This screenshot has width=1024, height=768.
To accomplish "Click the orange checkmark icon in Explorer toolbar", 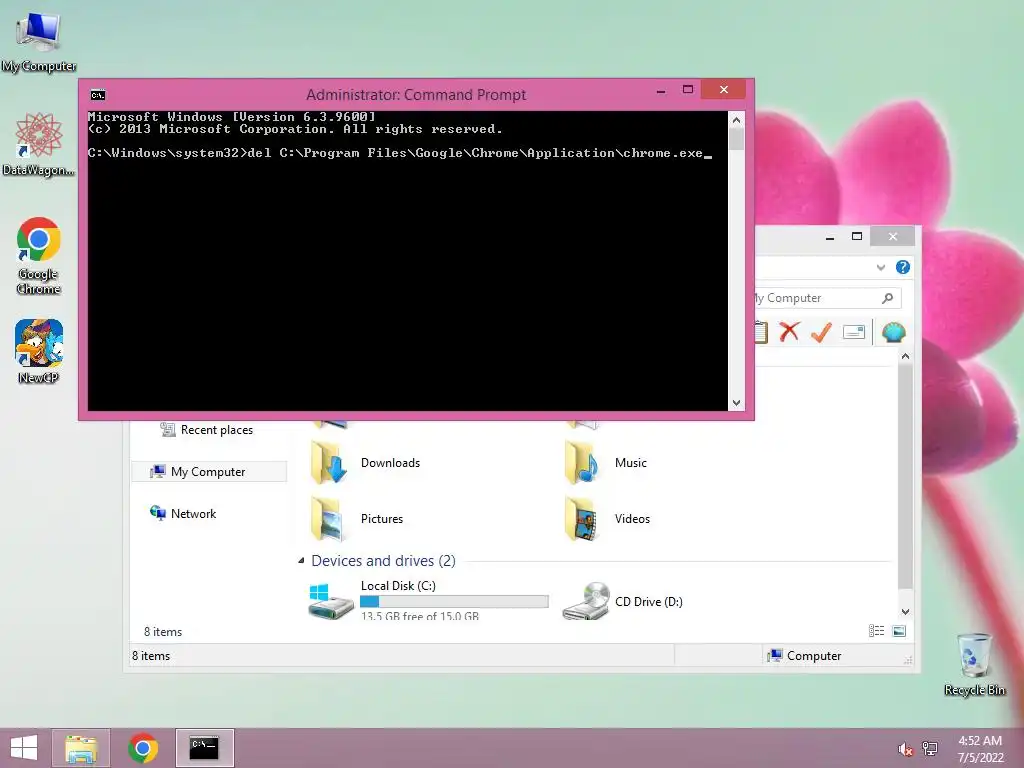I will [821, 332].
